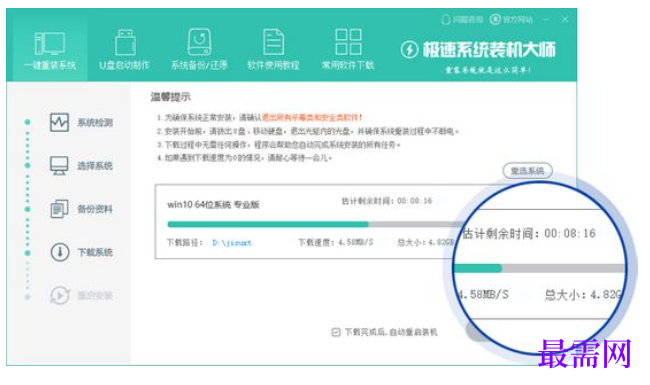The height and width of the screenshot is (385, 650).
Task: Select the 下载系统 download icon
Action: point(59,252)
